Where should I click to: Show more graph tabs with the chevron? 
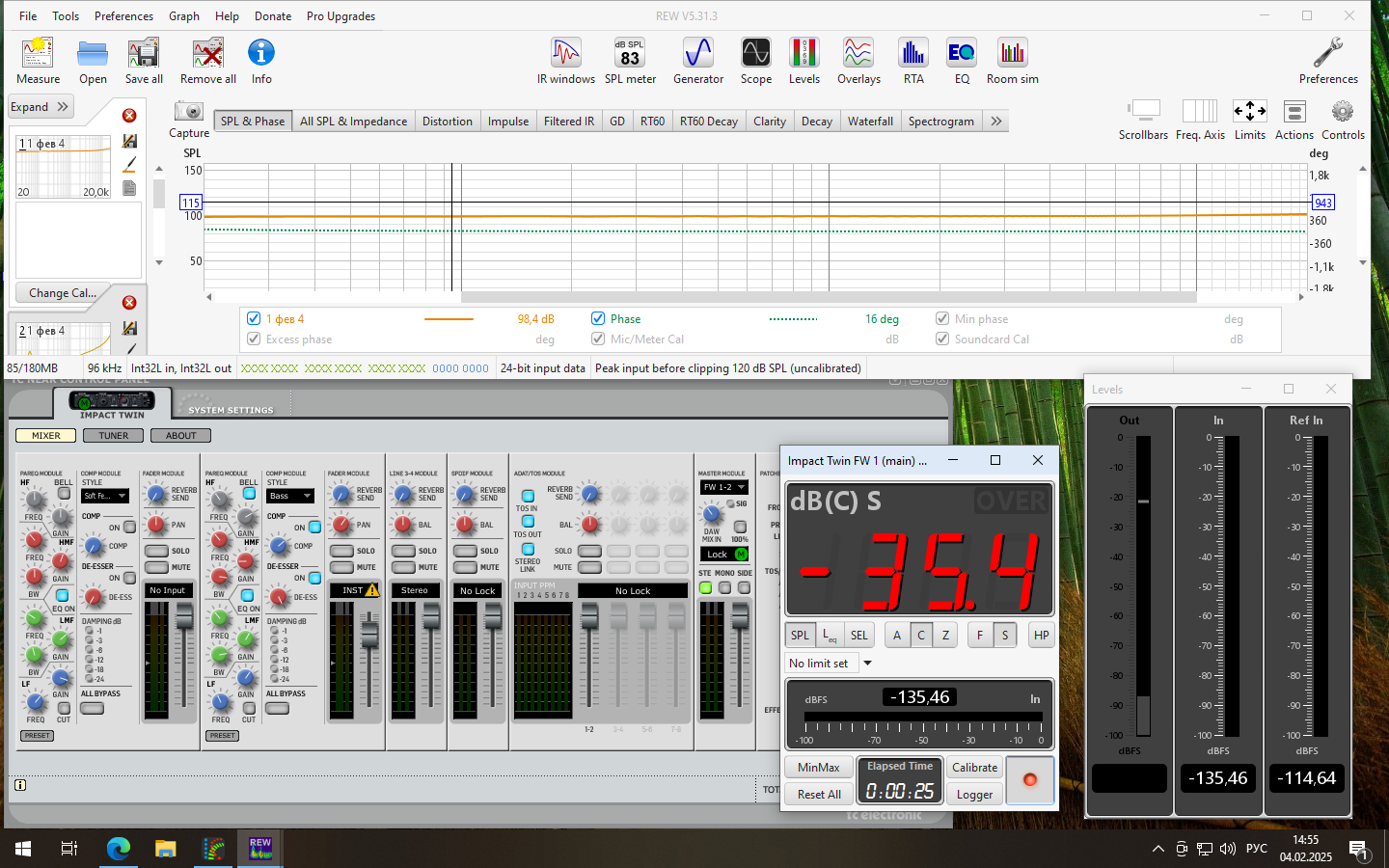pyautogui.click(x=996, y=121)
